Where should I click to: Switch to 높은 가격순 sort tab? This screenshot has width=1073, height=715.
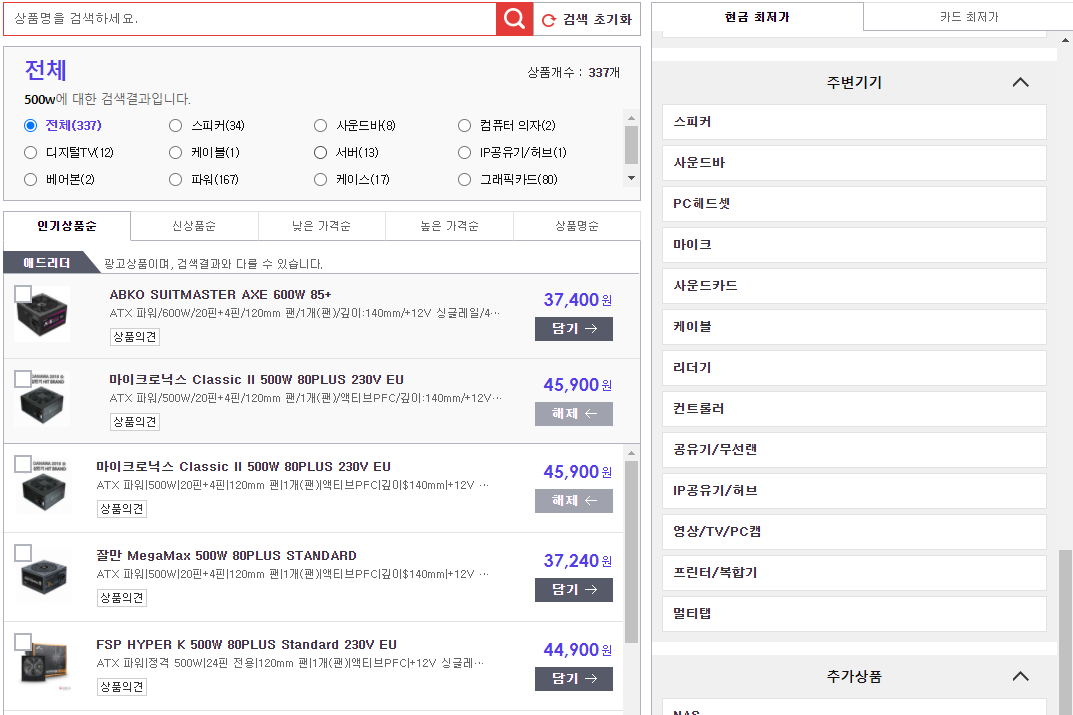click(450, 226)
